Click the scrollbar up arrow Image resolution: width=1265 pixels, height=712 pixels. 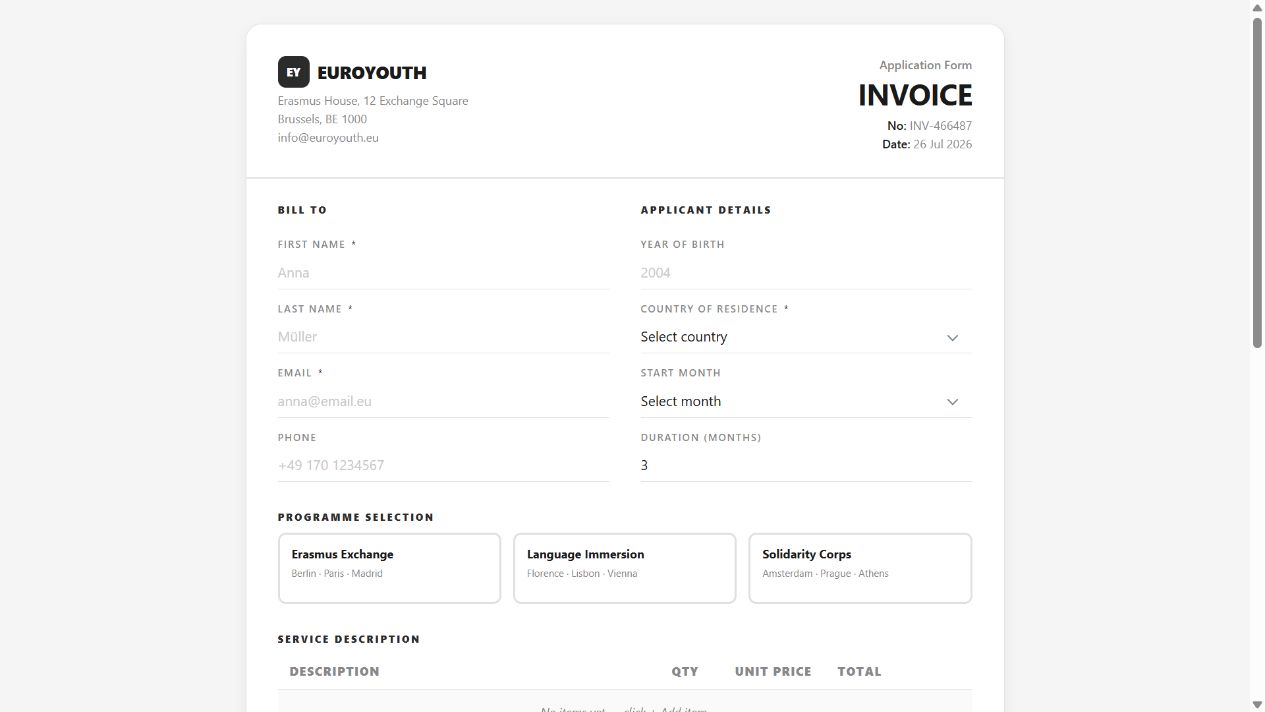[1257, 7]
